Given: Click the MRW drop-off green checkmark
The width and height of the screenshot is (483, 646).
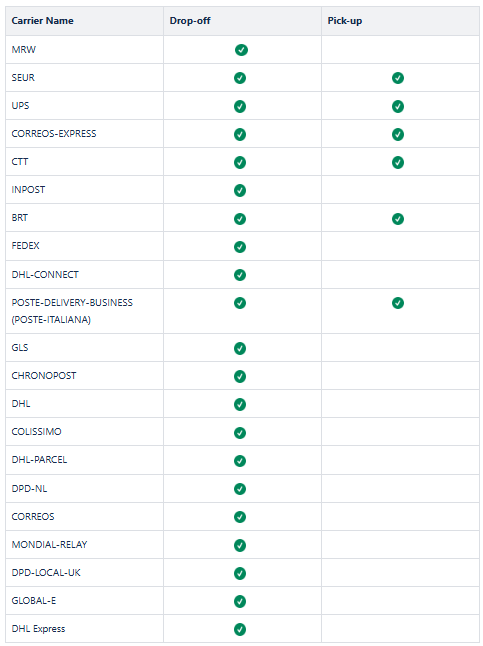Looking at the screenshot, I should (x=241, y=50).
